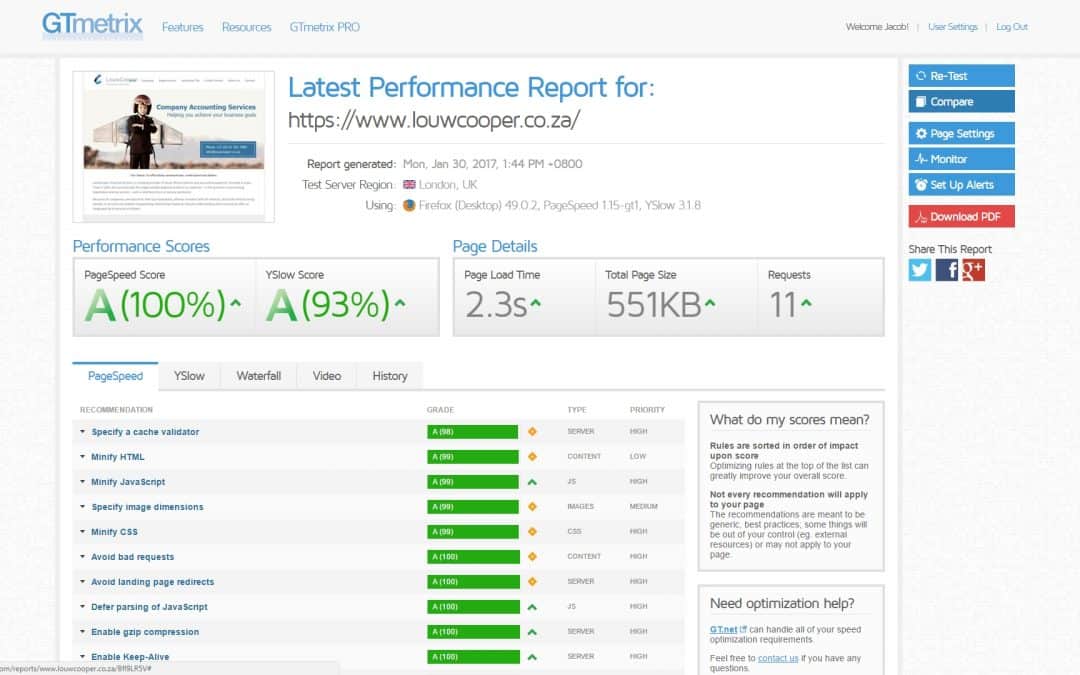1080x675 pixels.
Task: Share report via Google Plus icon
Action: pos(974,270)
